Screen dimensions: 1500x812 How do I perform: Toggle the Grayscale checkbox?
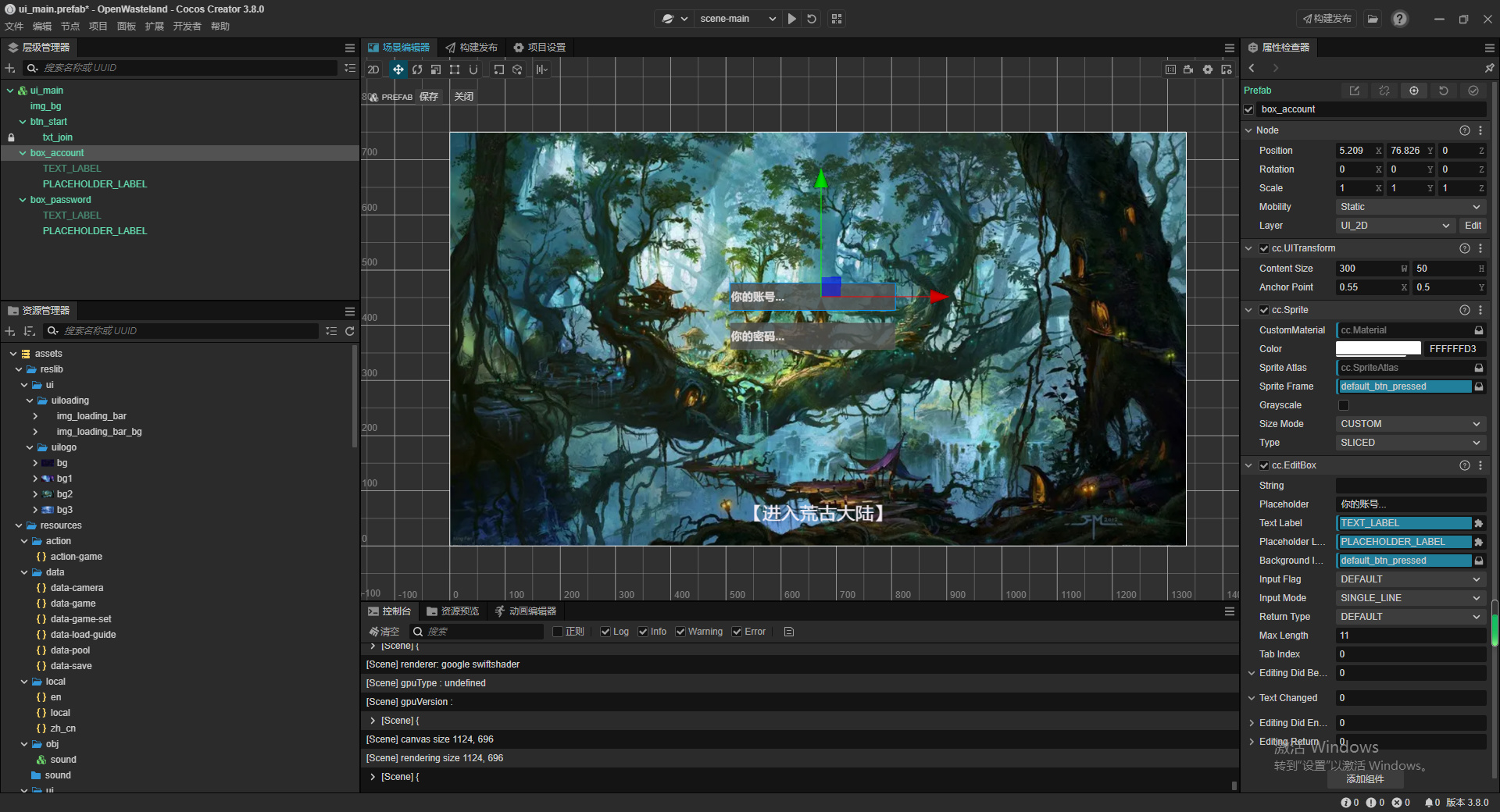click(x=1344, y=405)
